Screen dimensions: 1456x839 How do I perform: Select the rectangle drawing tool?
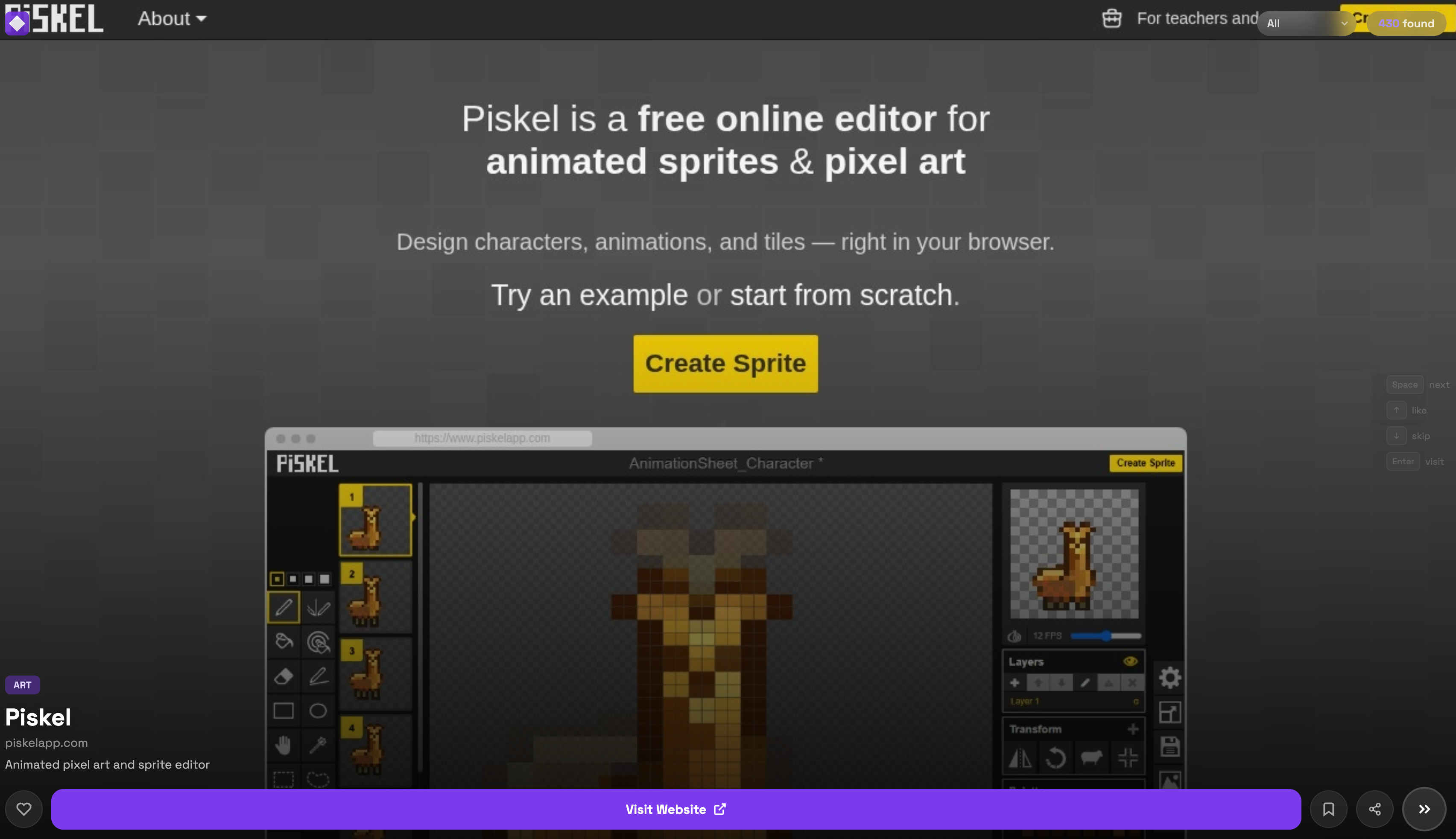click(x=284, y=711)
